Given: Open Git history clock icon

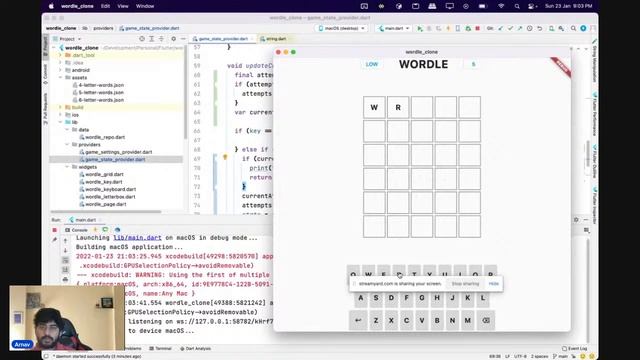Looking at the screenshot, I should pos(530,29).
